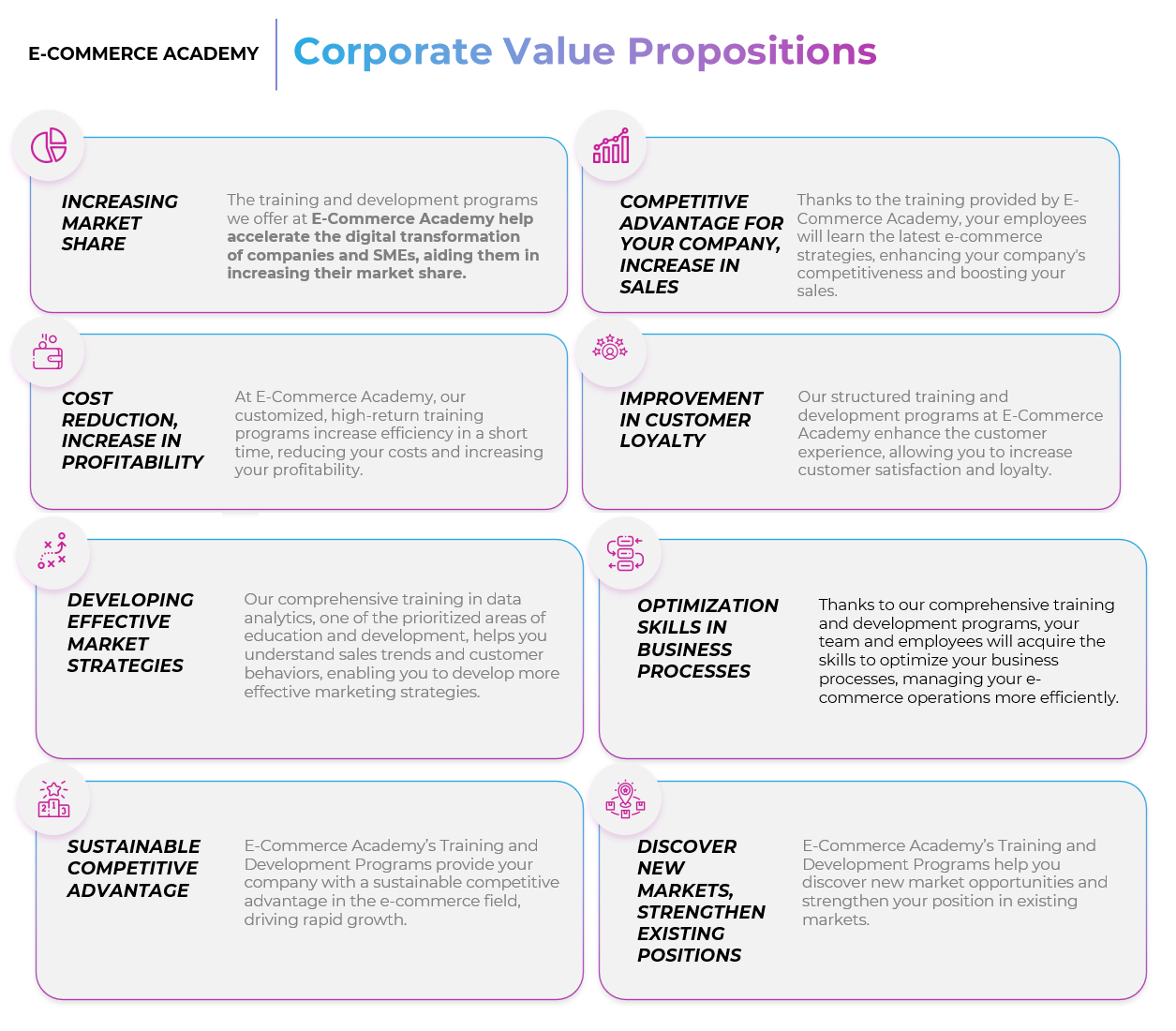Click the COMPETITIVE ADVANTAGE FOR YOUR COMPANY heading
Screen dimensions: 1176x1031
(x=701, y=245)
